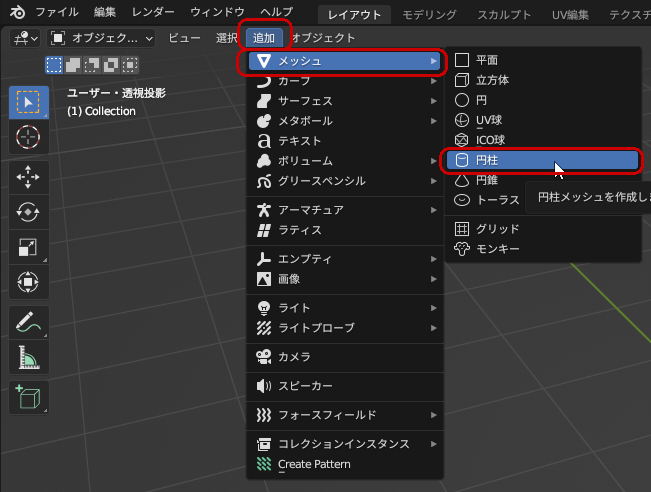Select the Measure tool
The image size is (651, 492).
[29, 357]
